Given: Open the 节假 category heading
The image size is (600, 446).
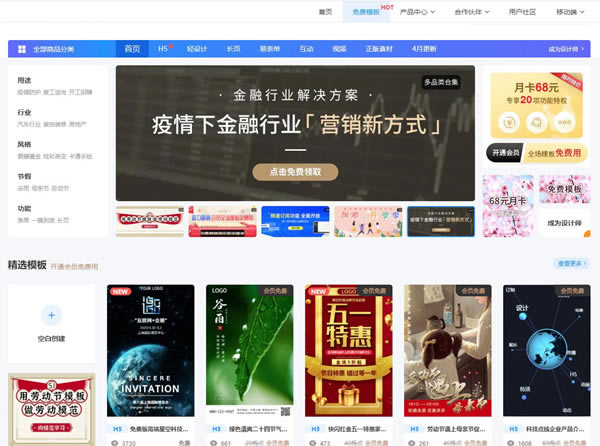Looking at the screenshot, I should click(x=24, y=176).
